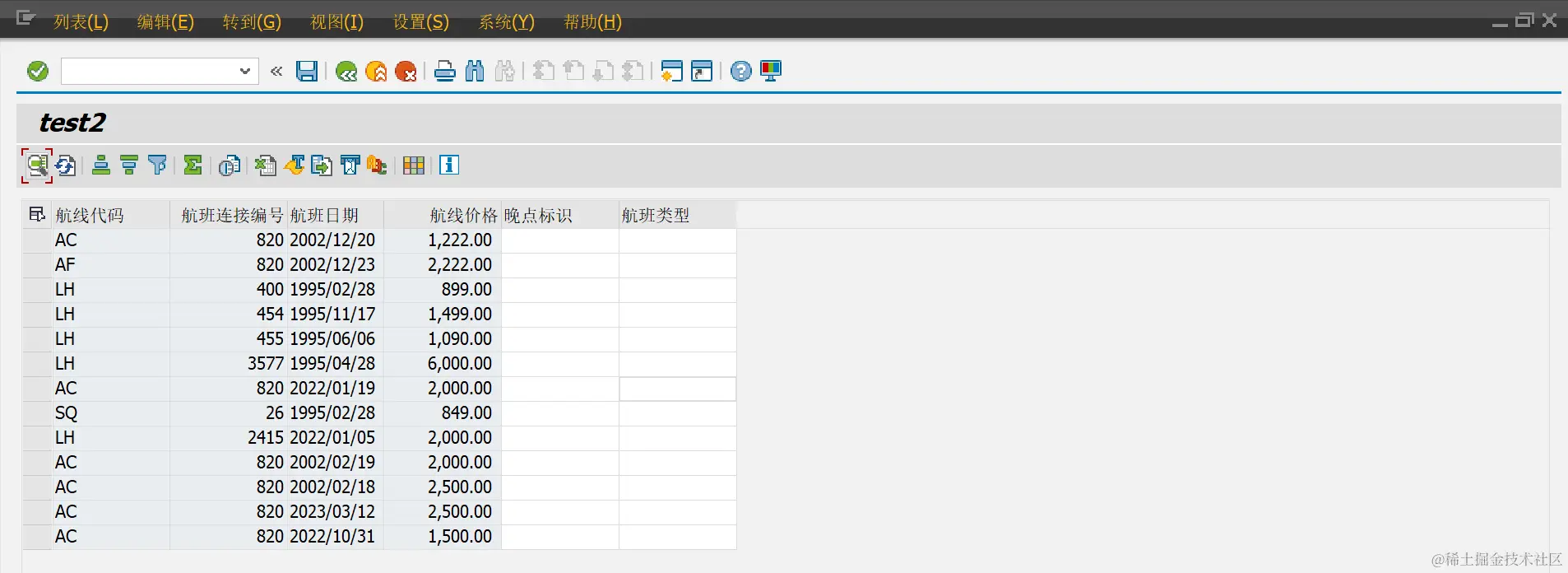Jump to first page icon

[x=544, y=72]
